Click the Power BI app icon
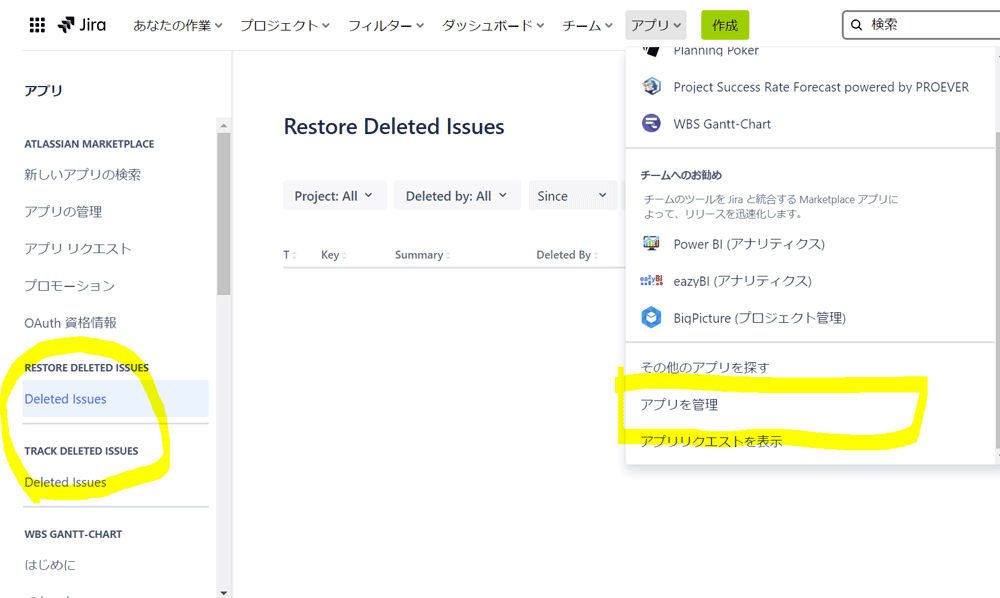Viewport: 1000px width, 598px height. coord(651,243)
